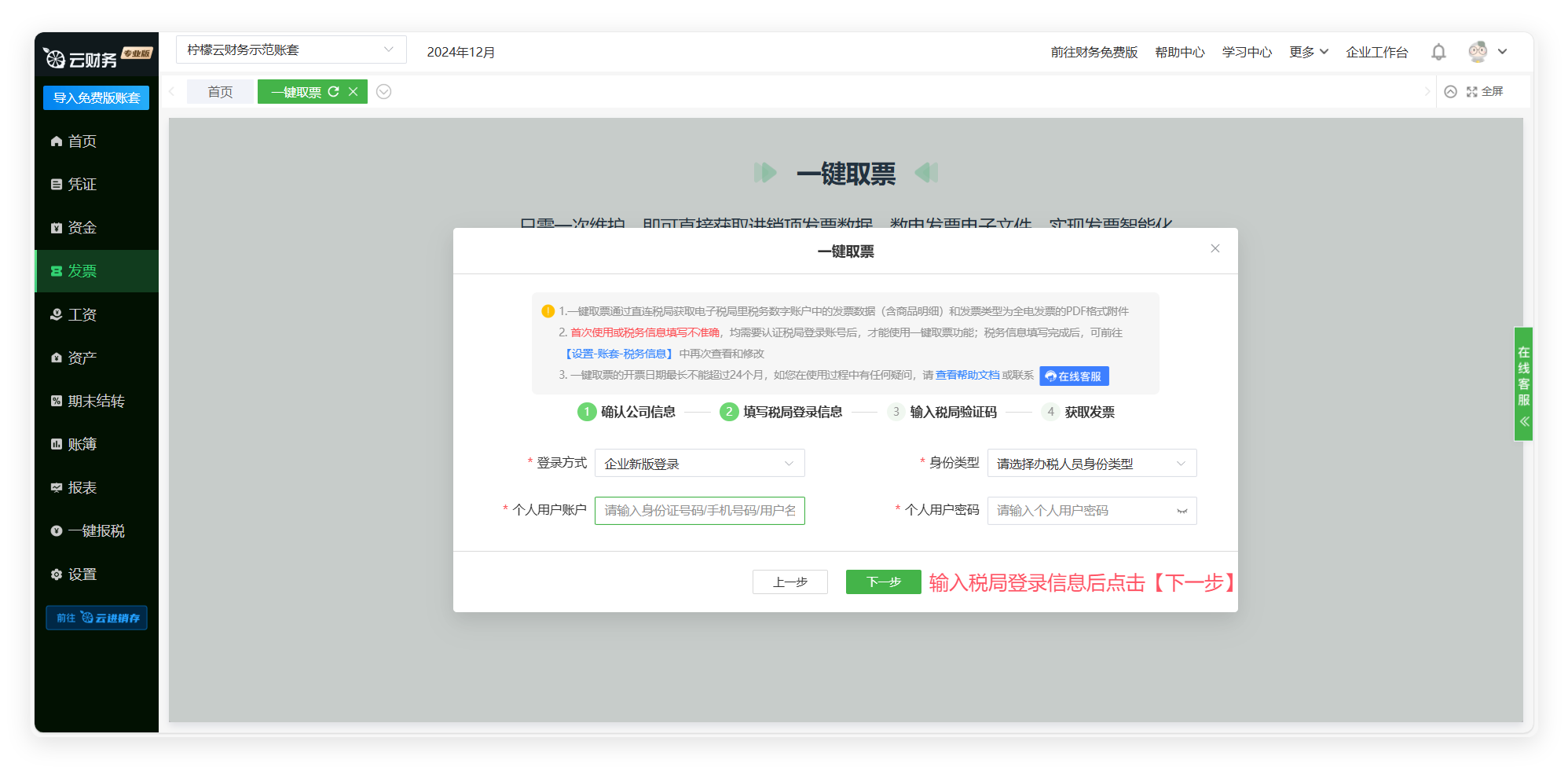1568x767 pixels.
Task: Collapse the 在线客服 side panel
Action: click(x=1524, y=421)
